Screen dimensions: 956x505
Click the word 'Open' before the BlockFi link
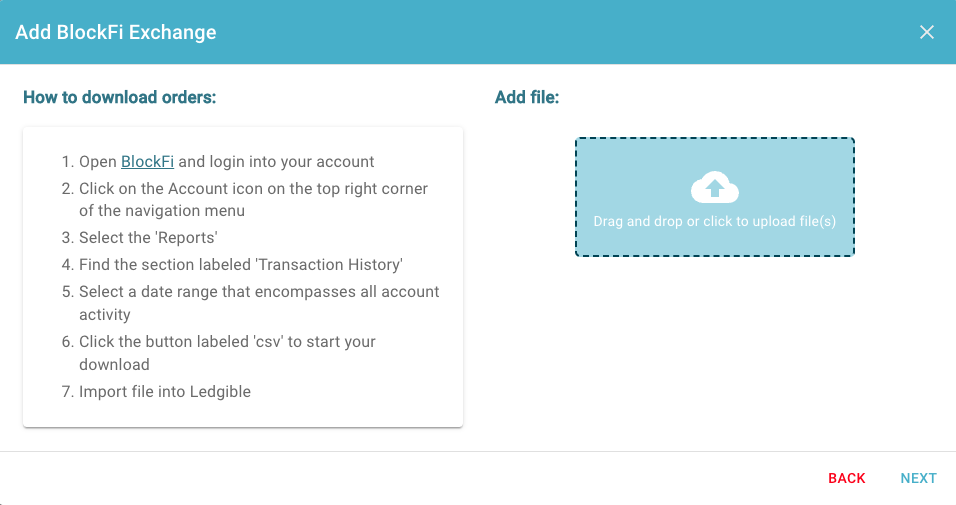pyautogui.click(x=98, y=162)
